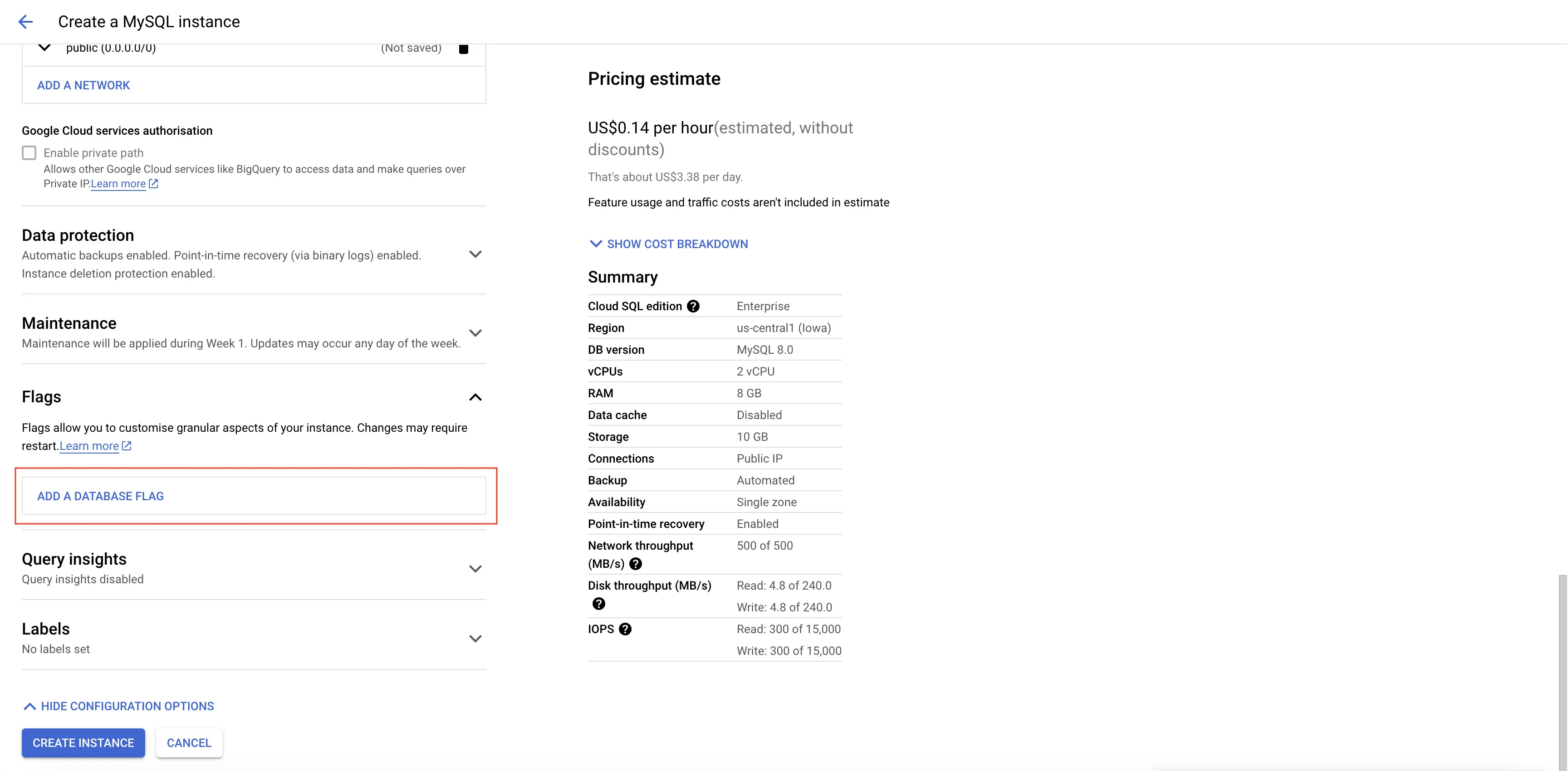Viewport: 1568px width, 771px height.
Task: Open Cloud SQL edition help tooltip
Action: point(693,306)
